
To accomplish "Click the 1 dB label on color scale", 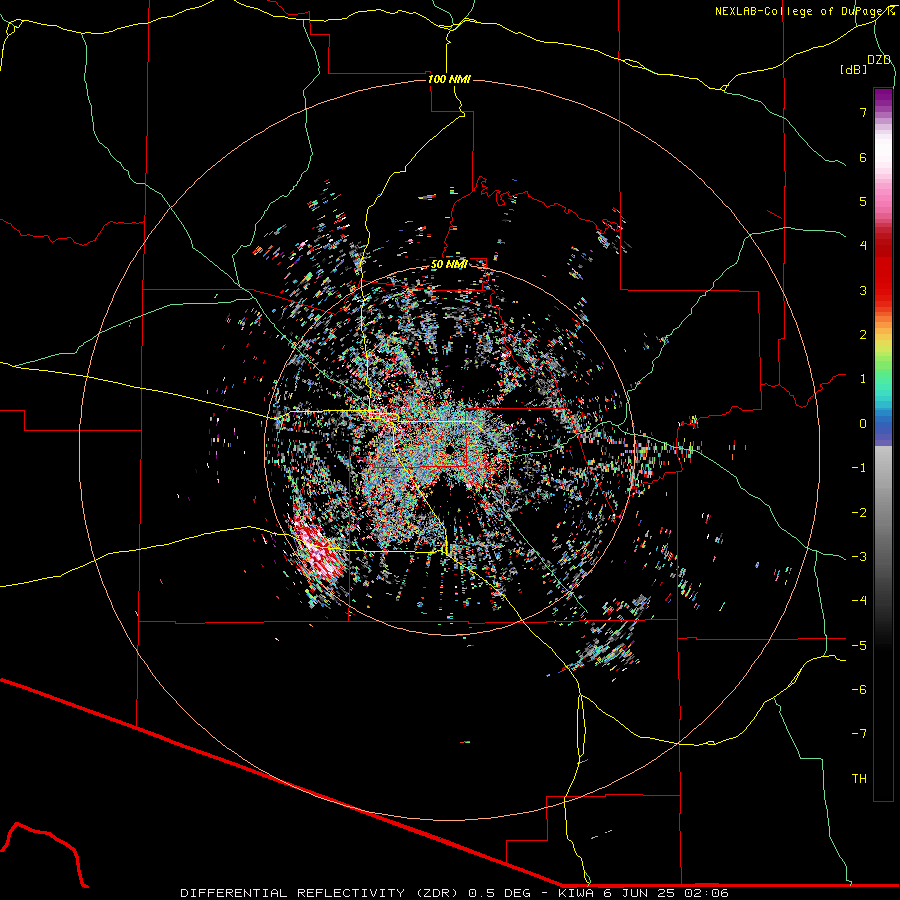I will (x=863, y=379).
